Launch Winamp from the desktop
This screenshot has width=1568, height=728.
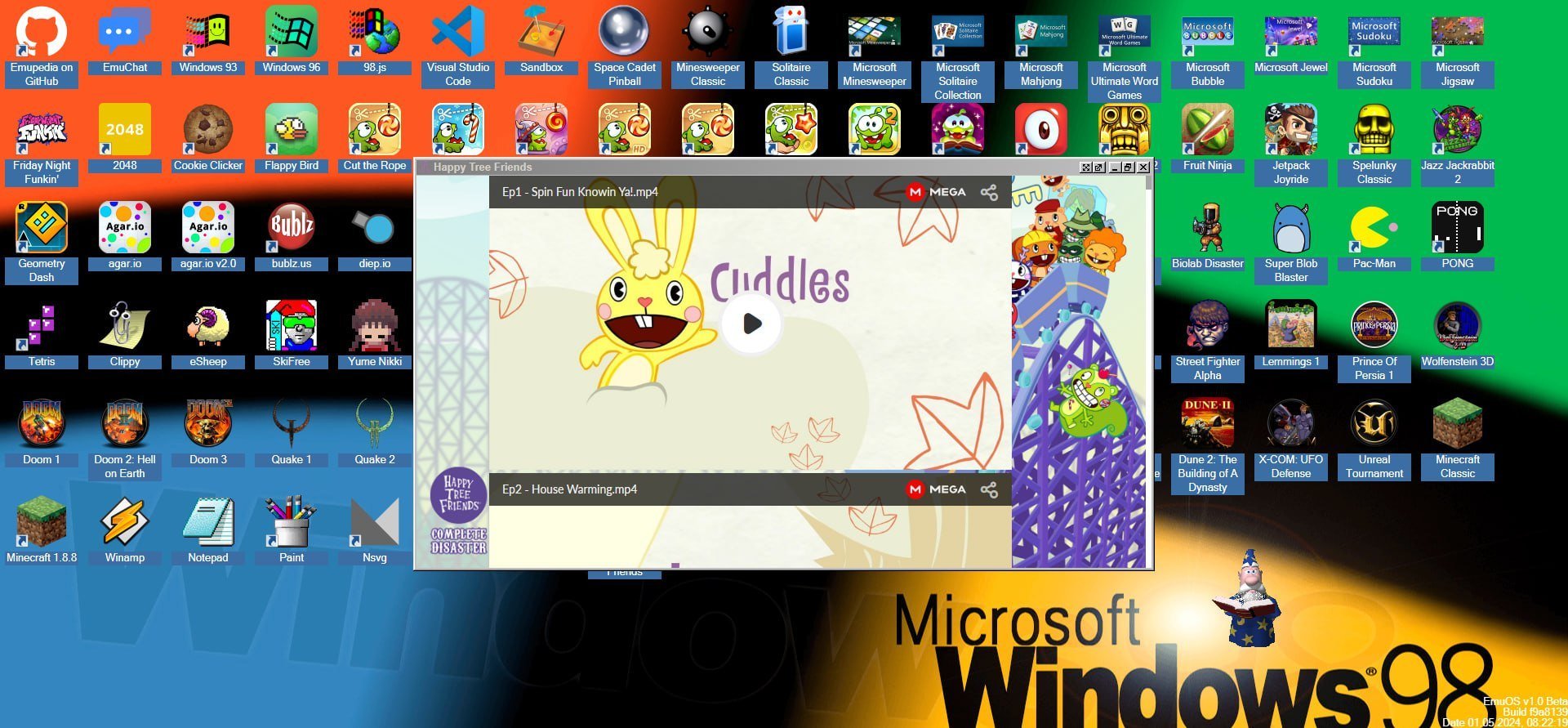click(125, 529)
